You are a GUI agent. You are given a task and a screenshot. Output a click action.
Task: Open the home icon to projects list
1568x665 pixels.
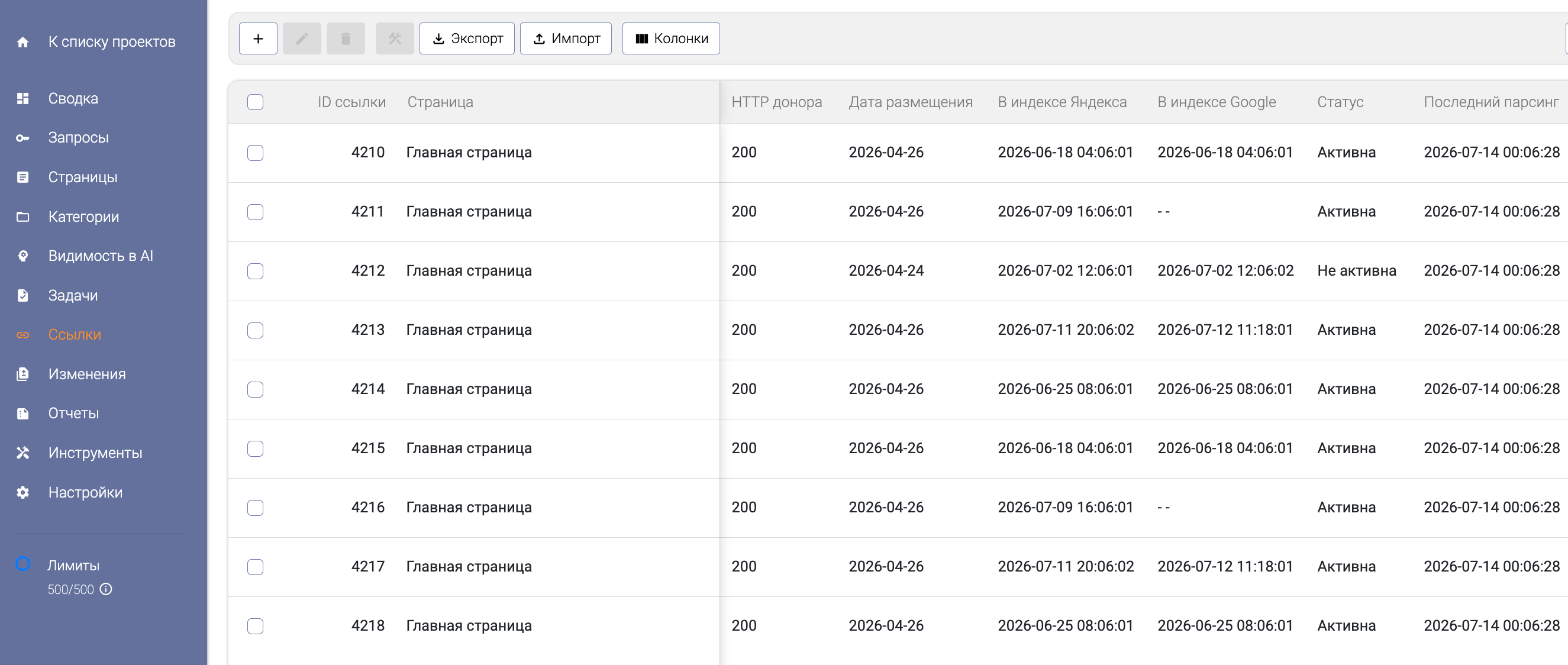coord(23,42)
